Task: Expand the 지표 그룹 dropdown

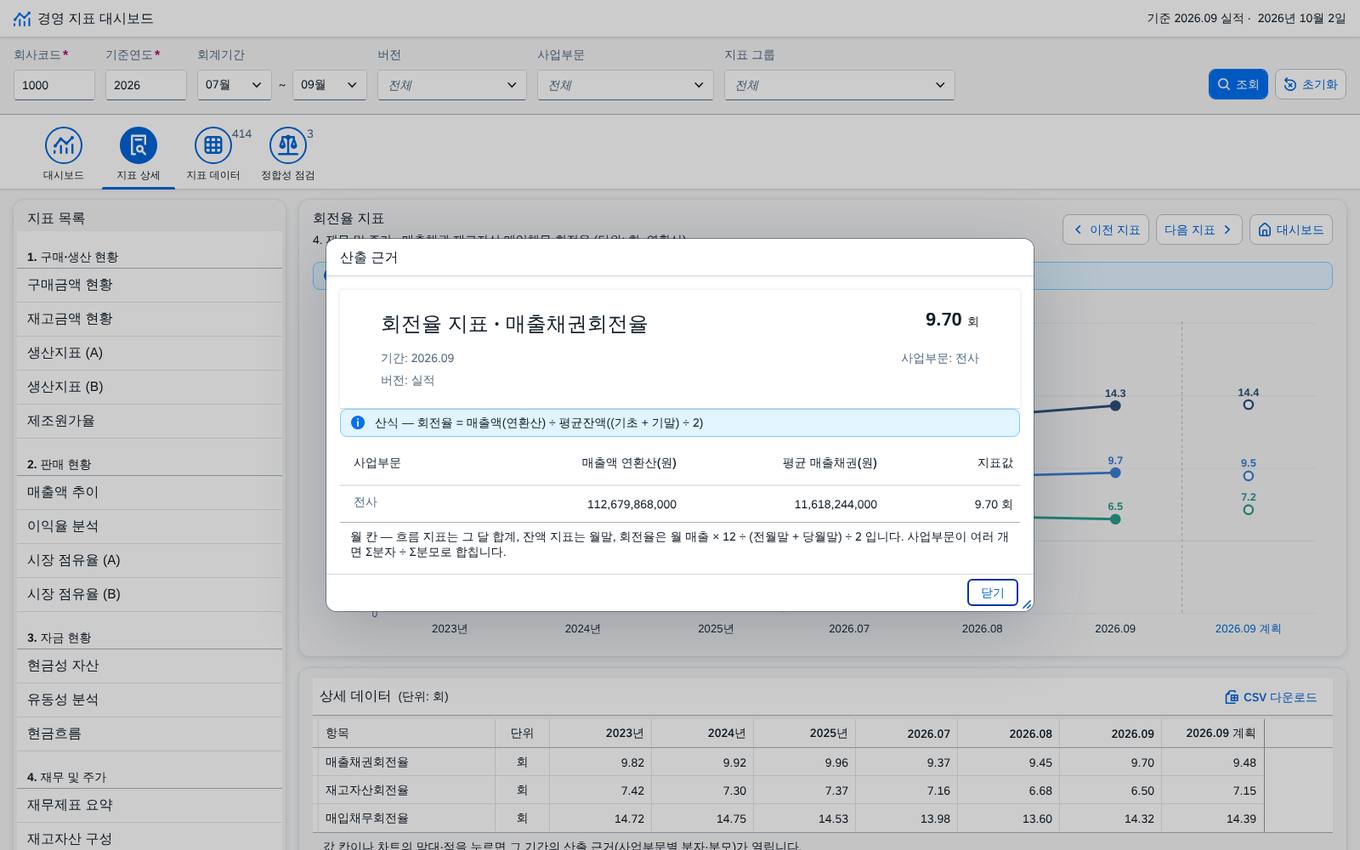Action: tap(839, 85)
